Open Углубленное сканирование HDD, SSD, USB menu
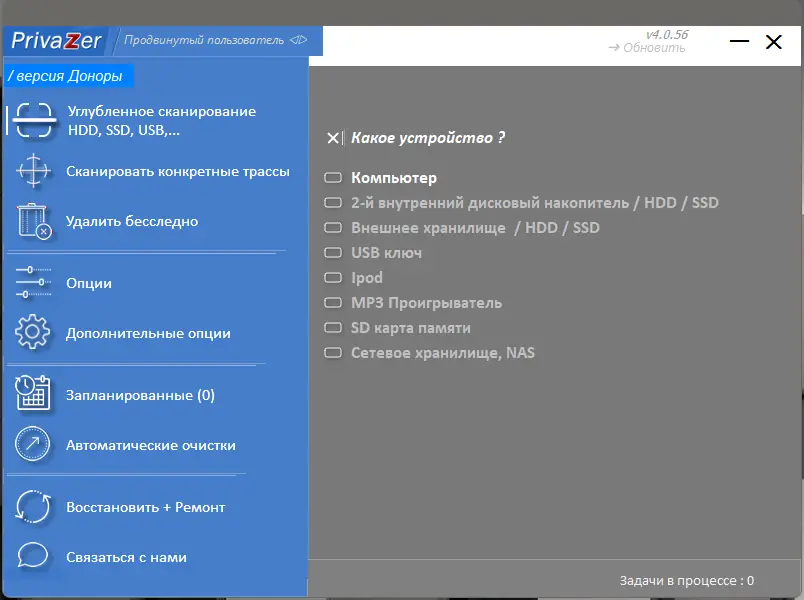The height and width of the screenshot is (600, 804). point(162,121)
